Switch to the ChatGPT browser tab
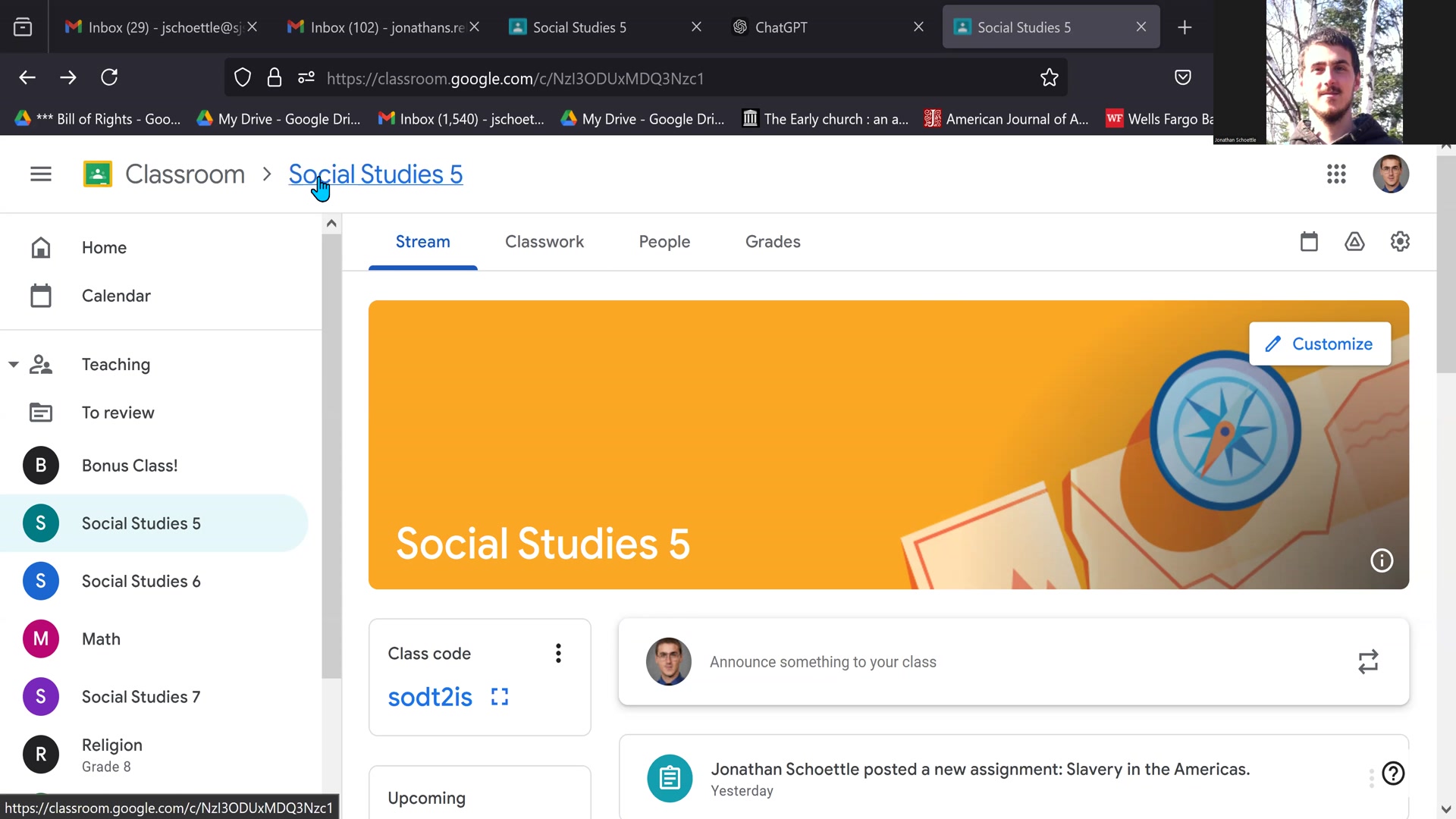This screenshot has width=1456, height=819. click(x=827, y=27)
